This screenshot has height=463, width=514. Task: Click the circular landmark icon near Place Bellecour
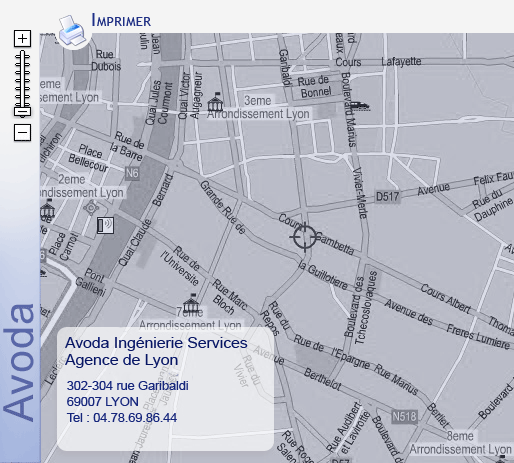click(x=91, y=208)
